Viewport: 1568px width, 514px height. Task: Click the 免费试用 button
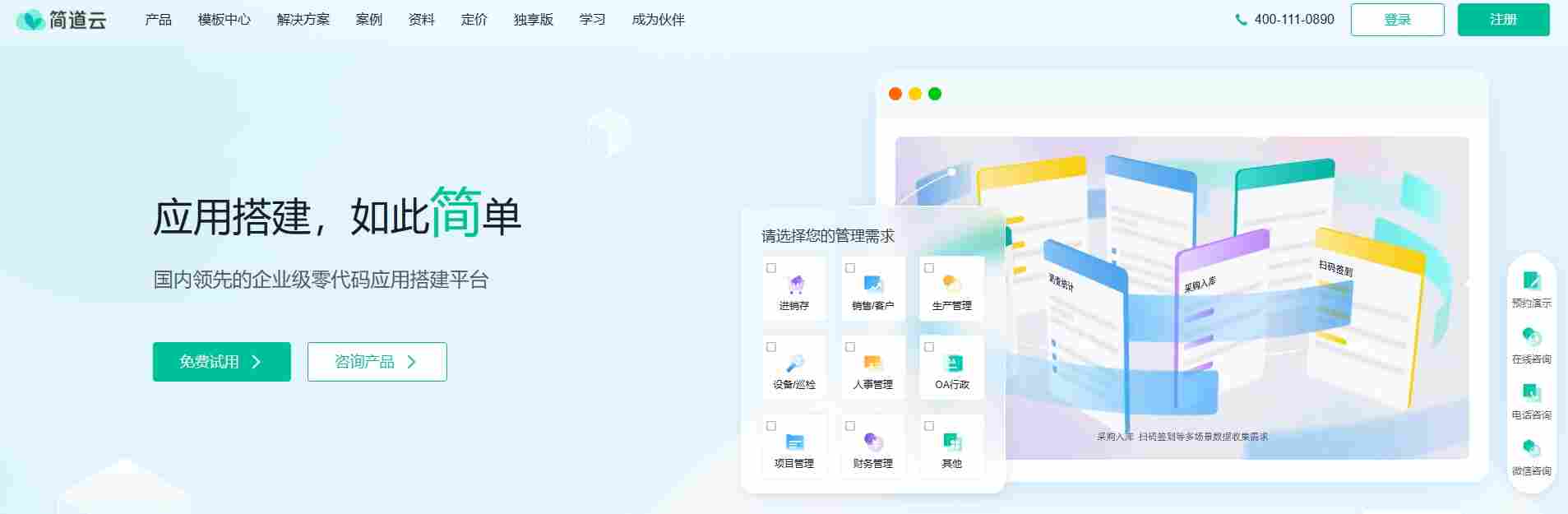pyautogui.click(x=222, y=362)
